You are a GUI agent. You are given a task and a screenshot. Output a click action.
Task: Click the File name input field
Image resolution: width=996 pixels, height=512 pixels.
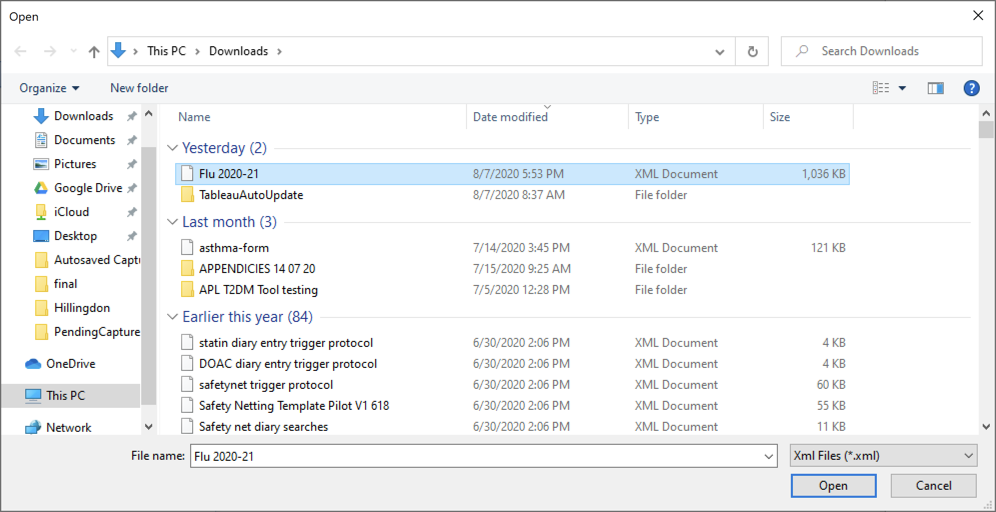476,456
